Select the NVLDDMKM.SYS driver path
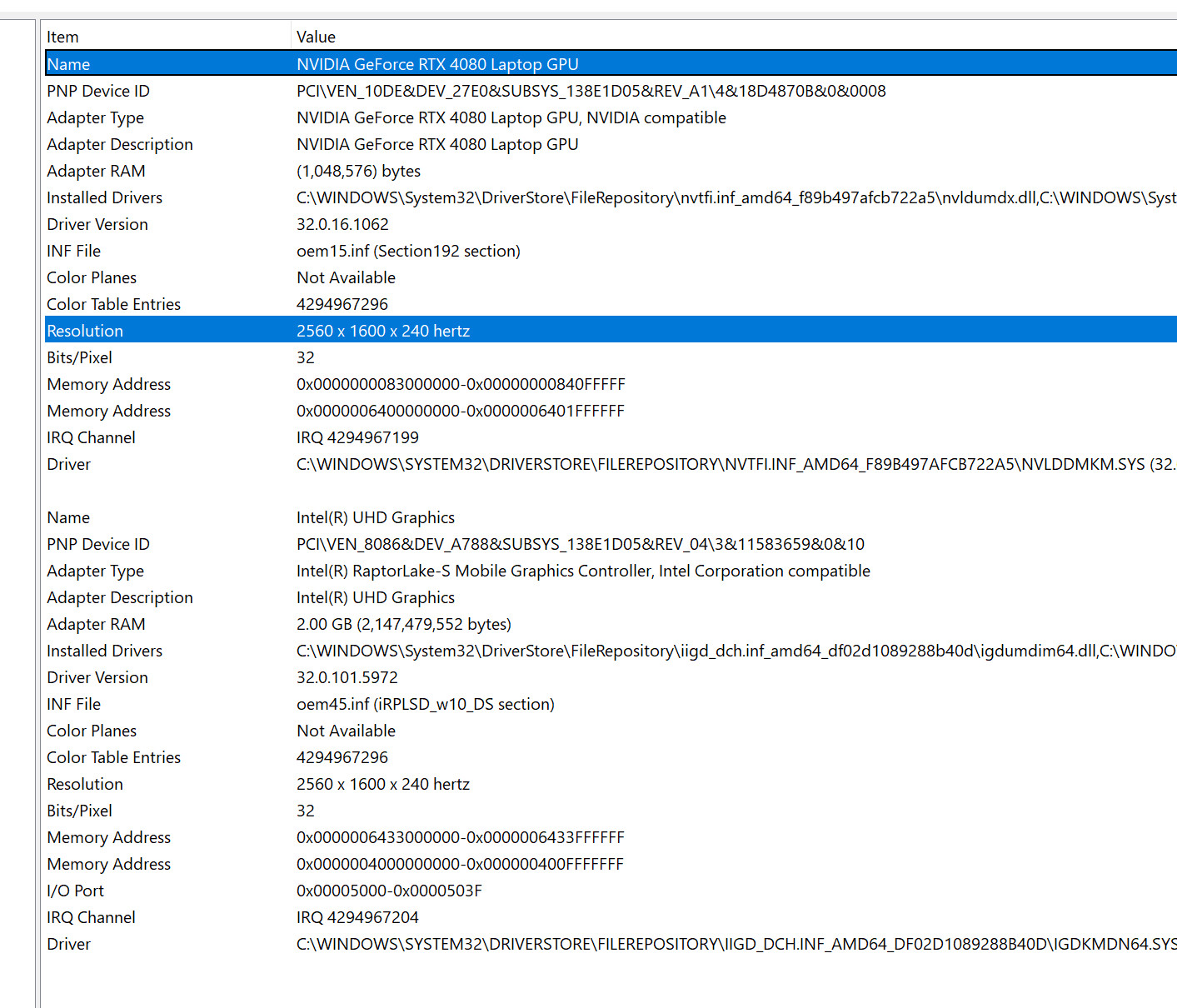The height and width of the screenshot is (1008, 1177). [736, 464]
